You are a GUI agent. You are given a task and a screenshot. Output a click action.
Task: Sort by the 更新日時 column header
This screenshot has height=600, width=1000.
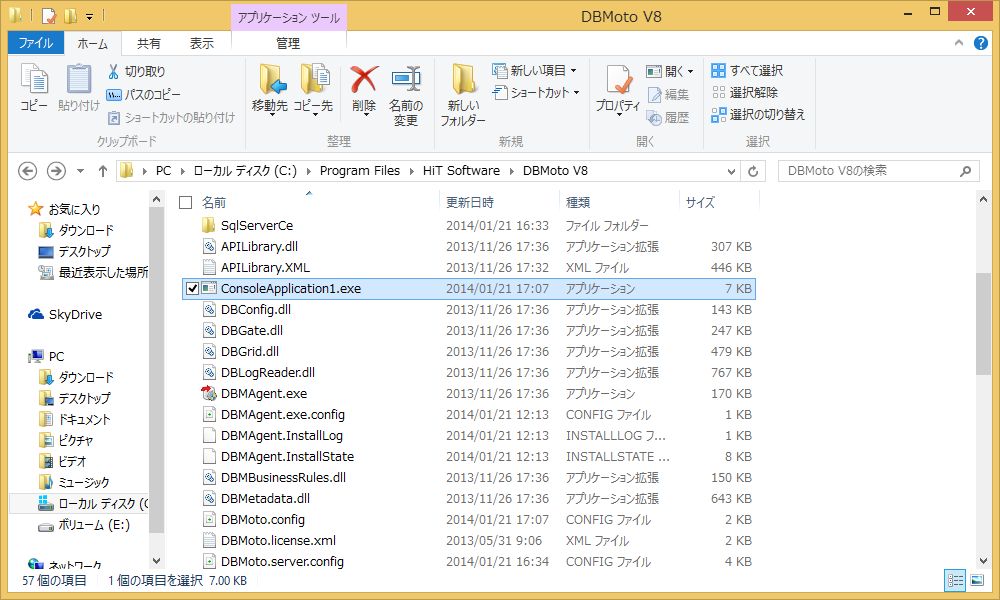click(x=469, y=203)
